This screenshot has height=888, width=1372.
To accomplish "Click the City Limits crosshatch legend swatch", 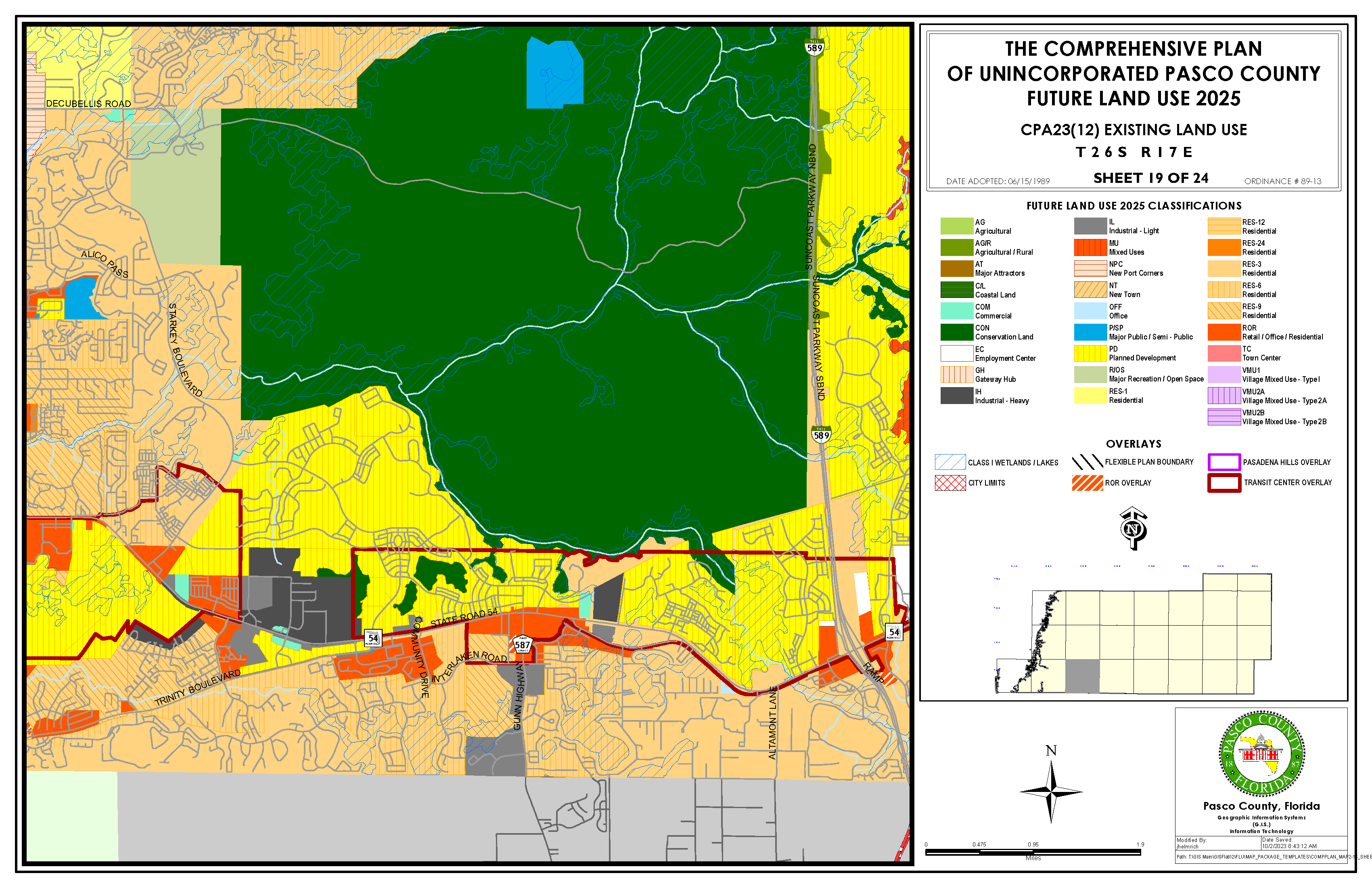I will pos(950,483).
